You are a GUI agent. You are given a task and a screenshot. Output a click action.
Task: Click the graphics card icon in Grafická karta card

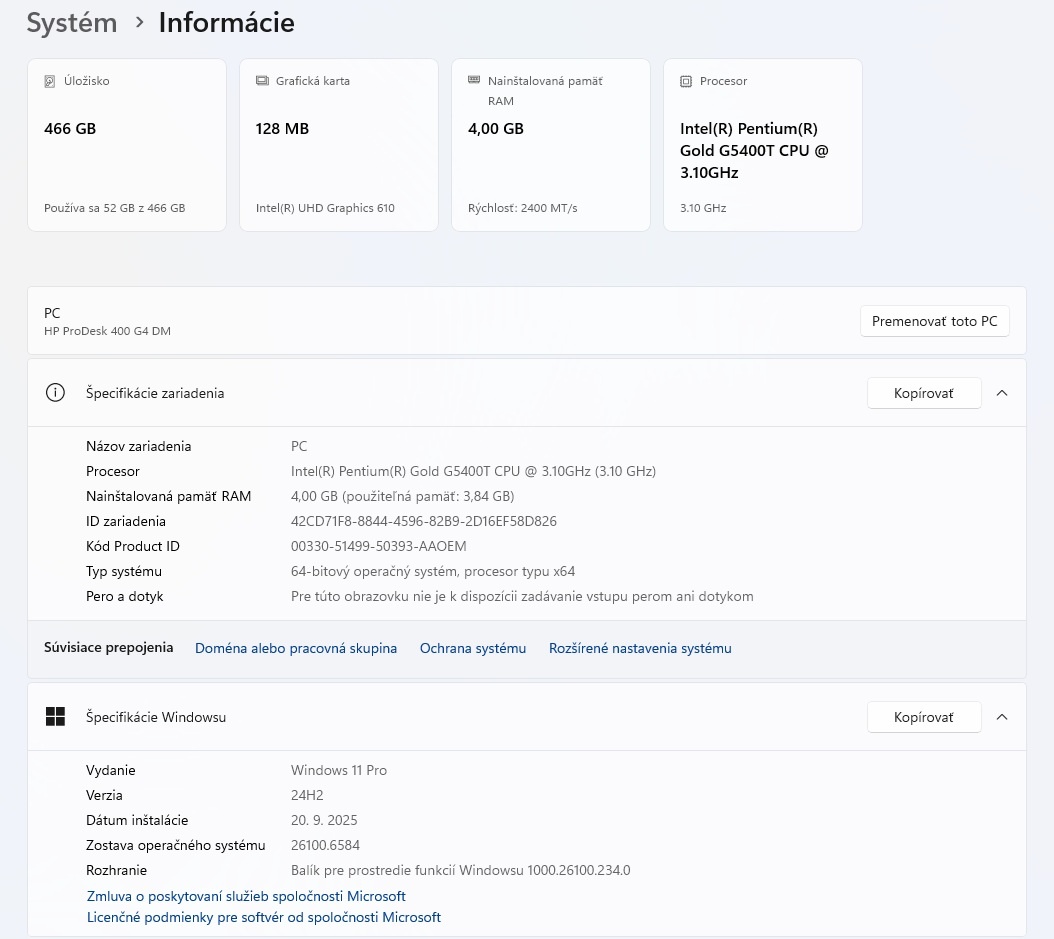point(262,81)
